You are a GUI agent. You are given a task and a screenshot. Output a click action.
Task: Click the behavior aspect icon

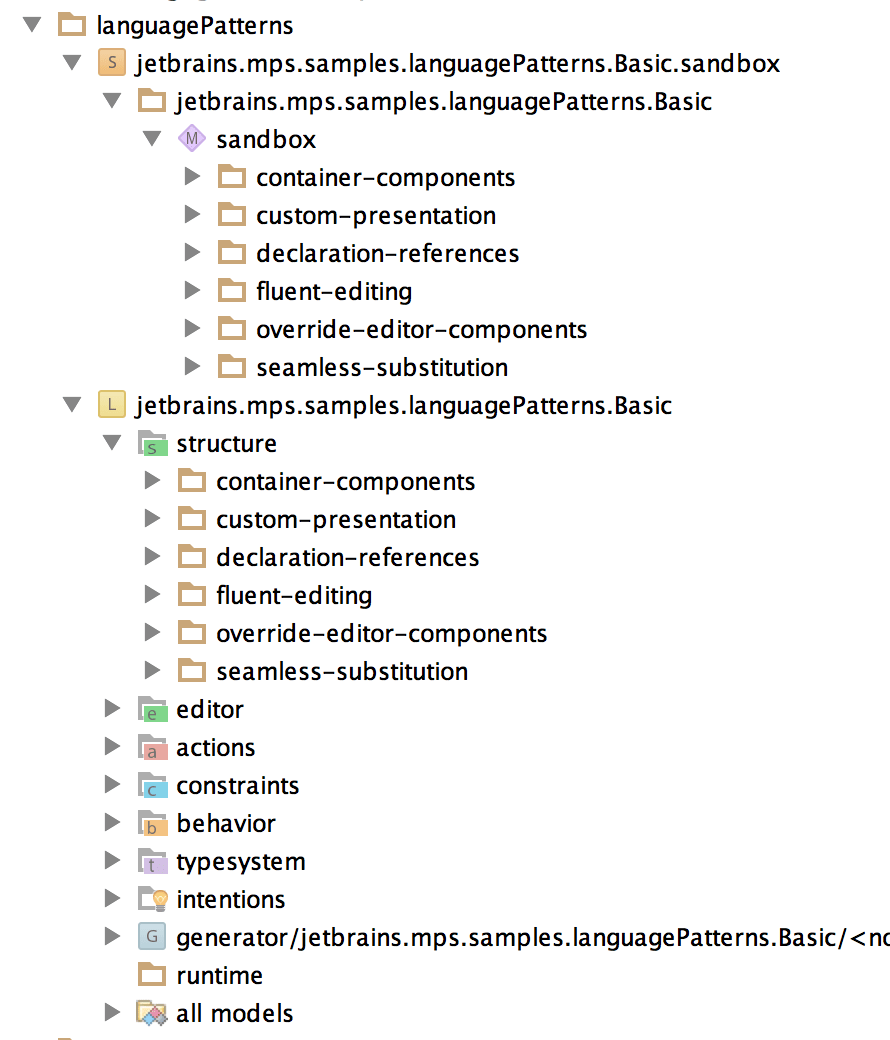pos(151,823)
